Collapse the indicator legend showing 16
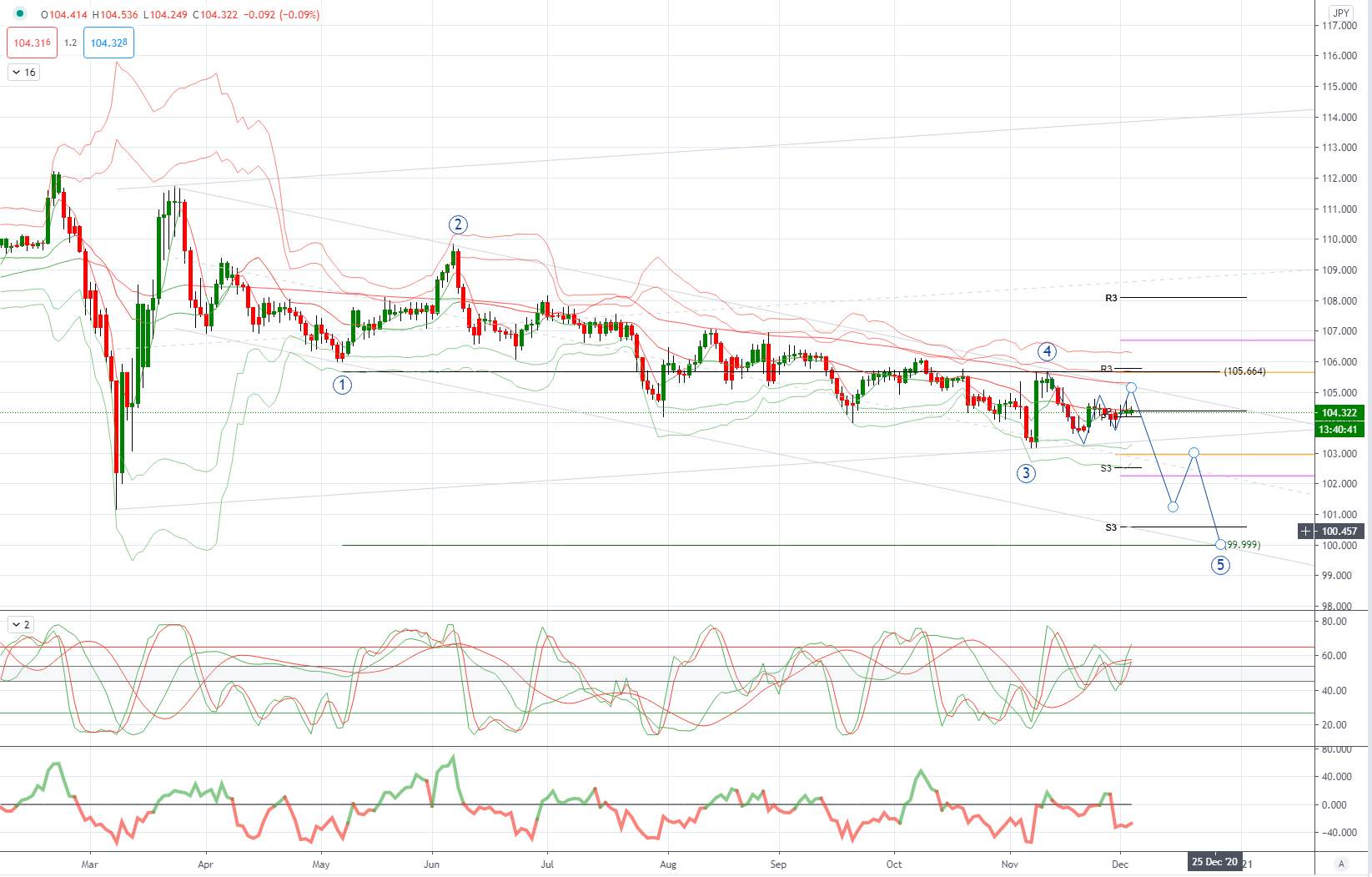 coord(23,73)
